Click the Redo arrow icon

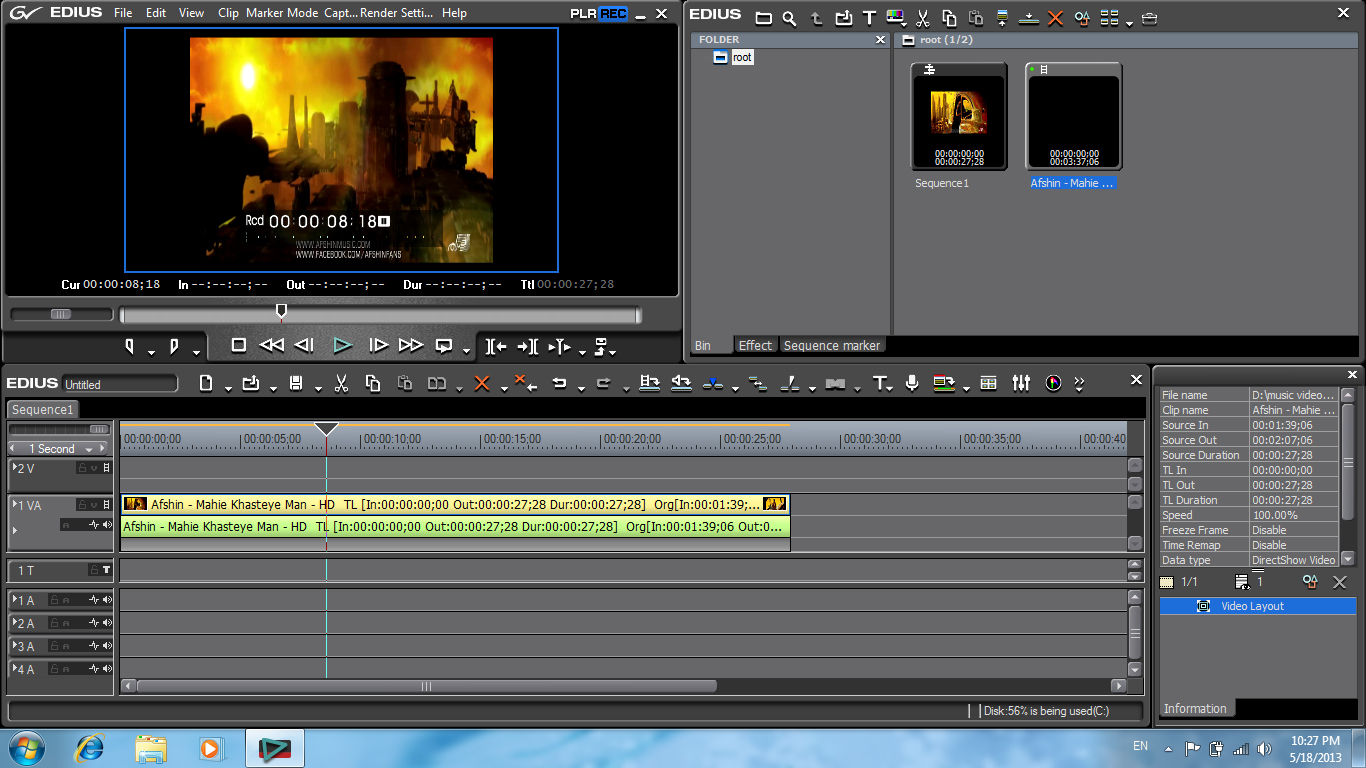[604, 383]
